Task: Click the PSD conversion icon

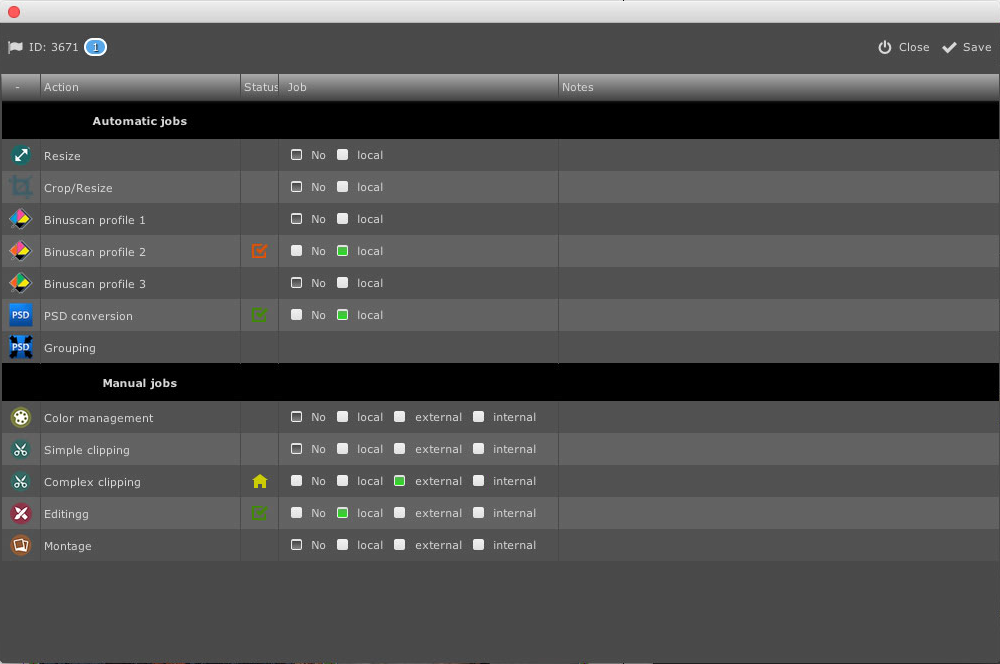Action: point(21,315)
